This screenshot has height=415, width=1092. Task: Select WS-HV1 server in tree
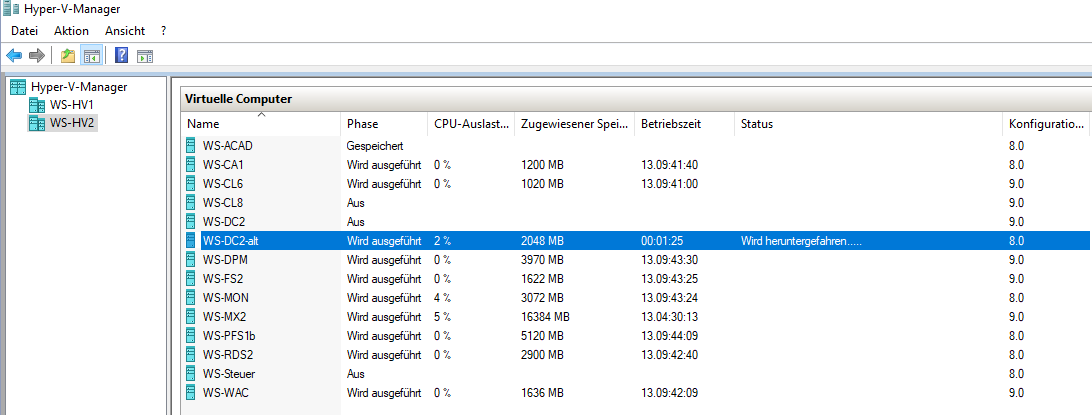(72, 105)
